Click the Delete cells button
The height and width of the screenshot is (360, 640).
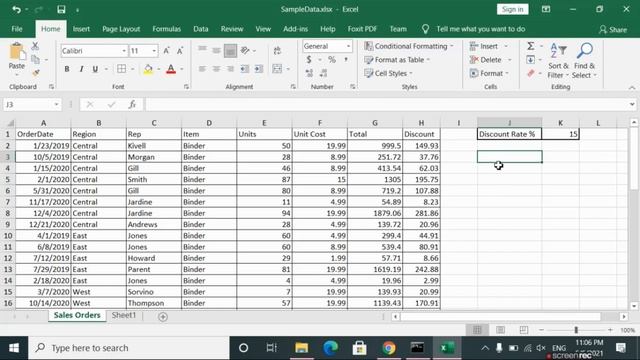(490, 60)
